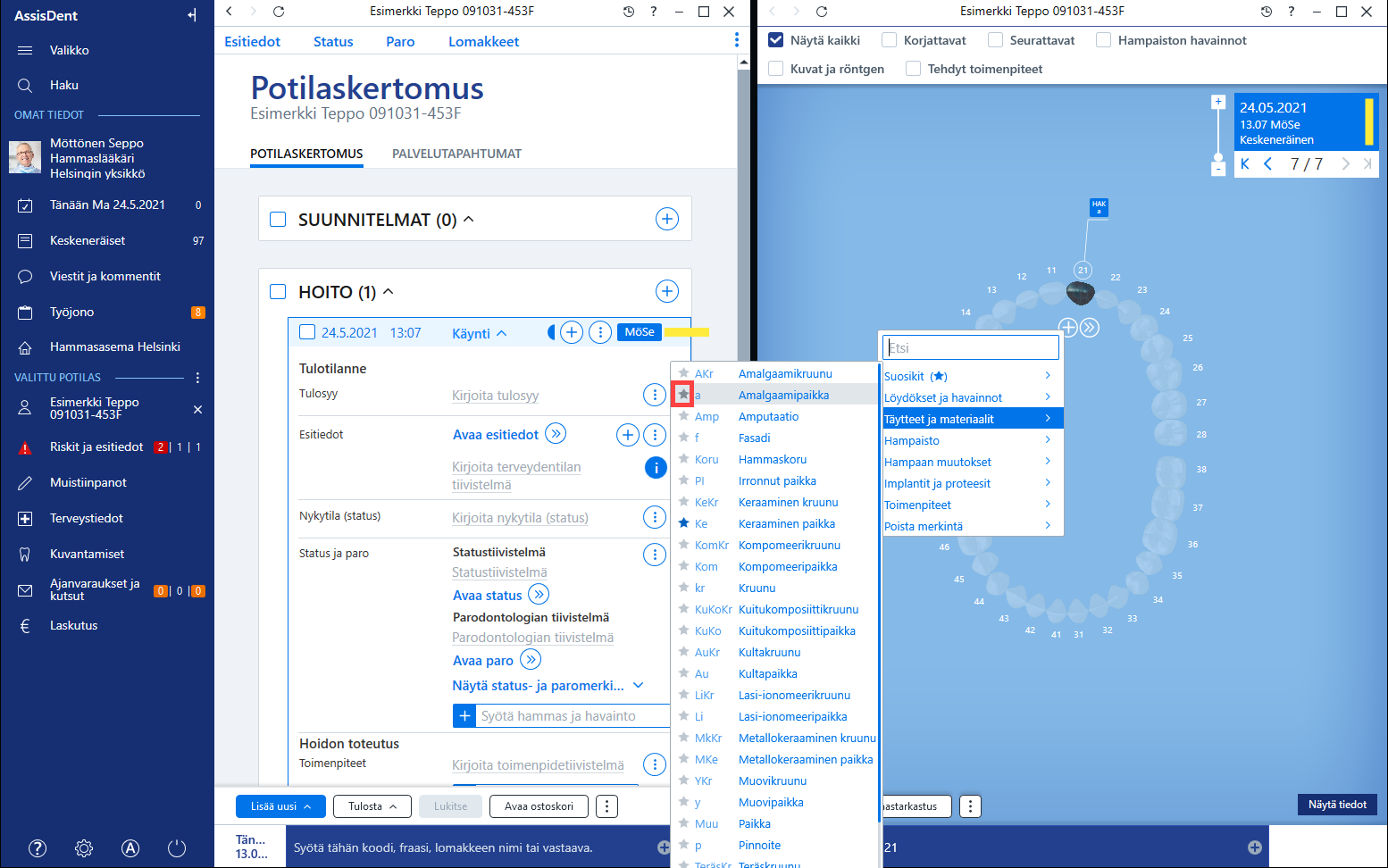Image resolution: width=1388 pixels, height=868 pixels.
Task: Go to Hammasasema Helsinki
Action: pyautogui.click(x=107, y=347)
